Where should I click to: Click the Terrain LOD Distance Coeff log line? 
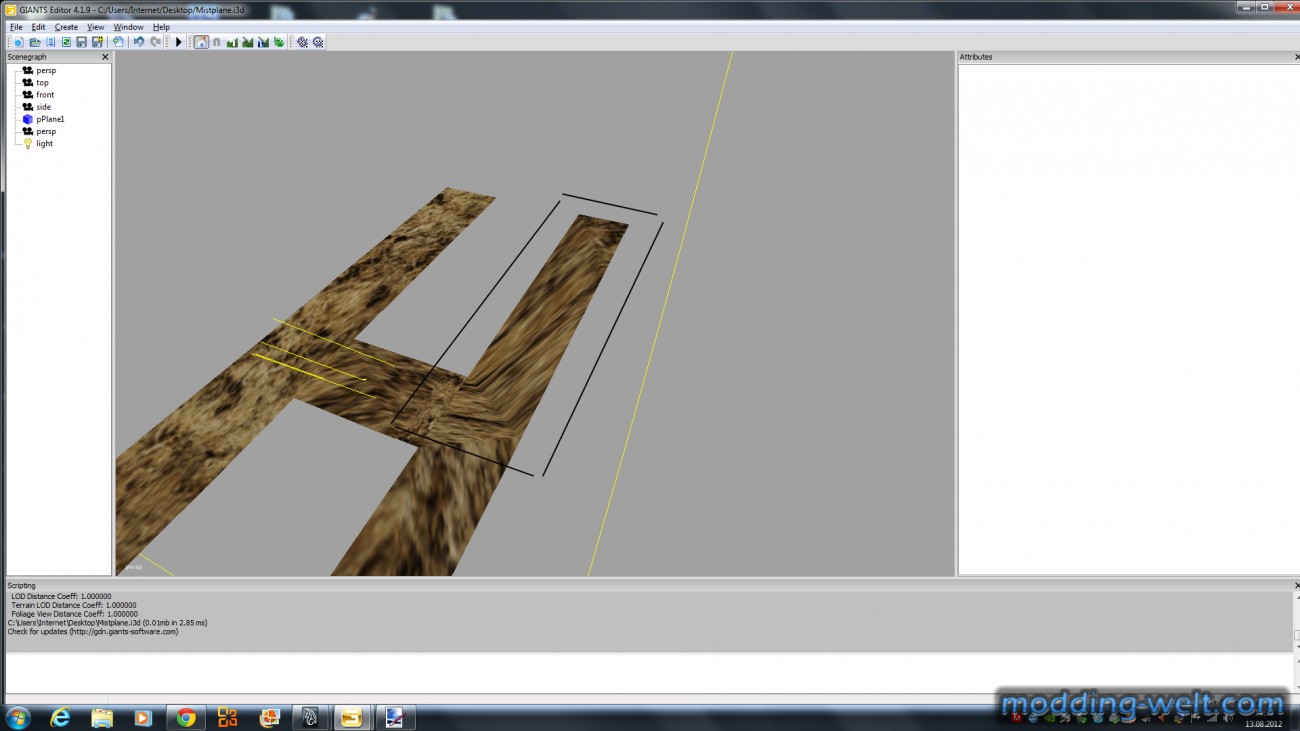pyautogui.click(x=74, y=605)
